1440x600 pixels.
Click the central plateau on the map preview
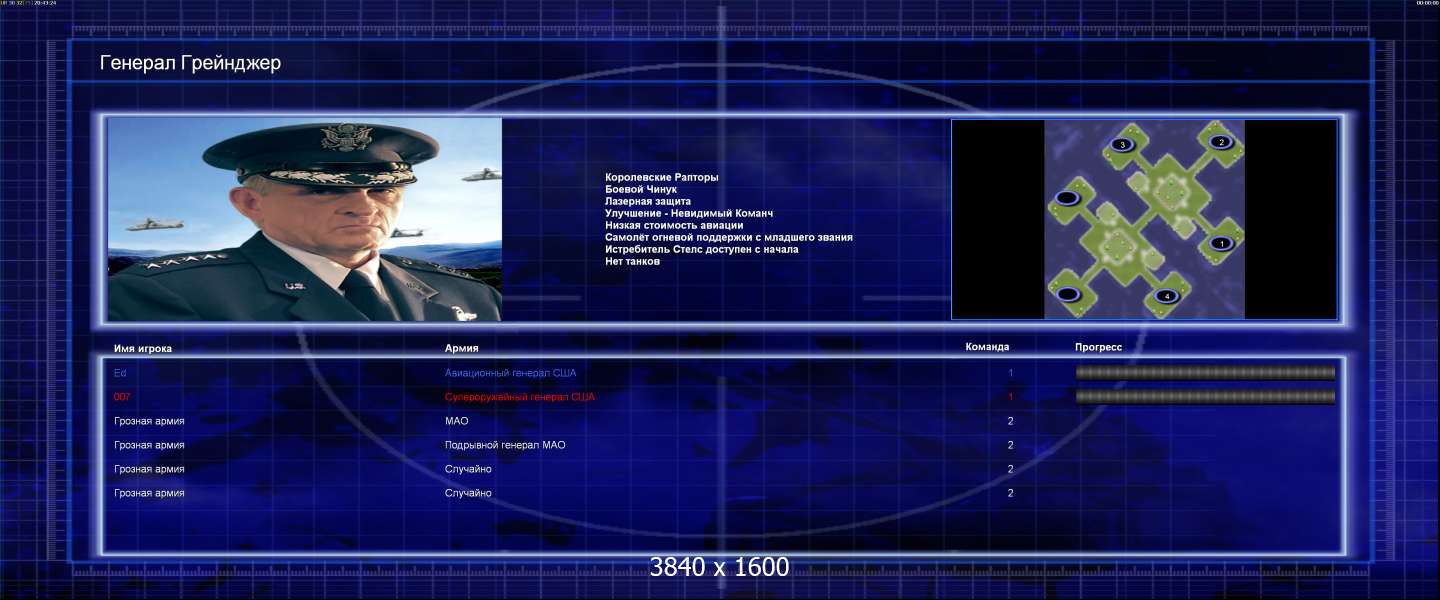tap(1166, 188)
